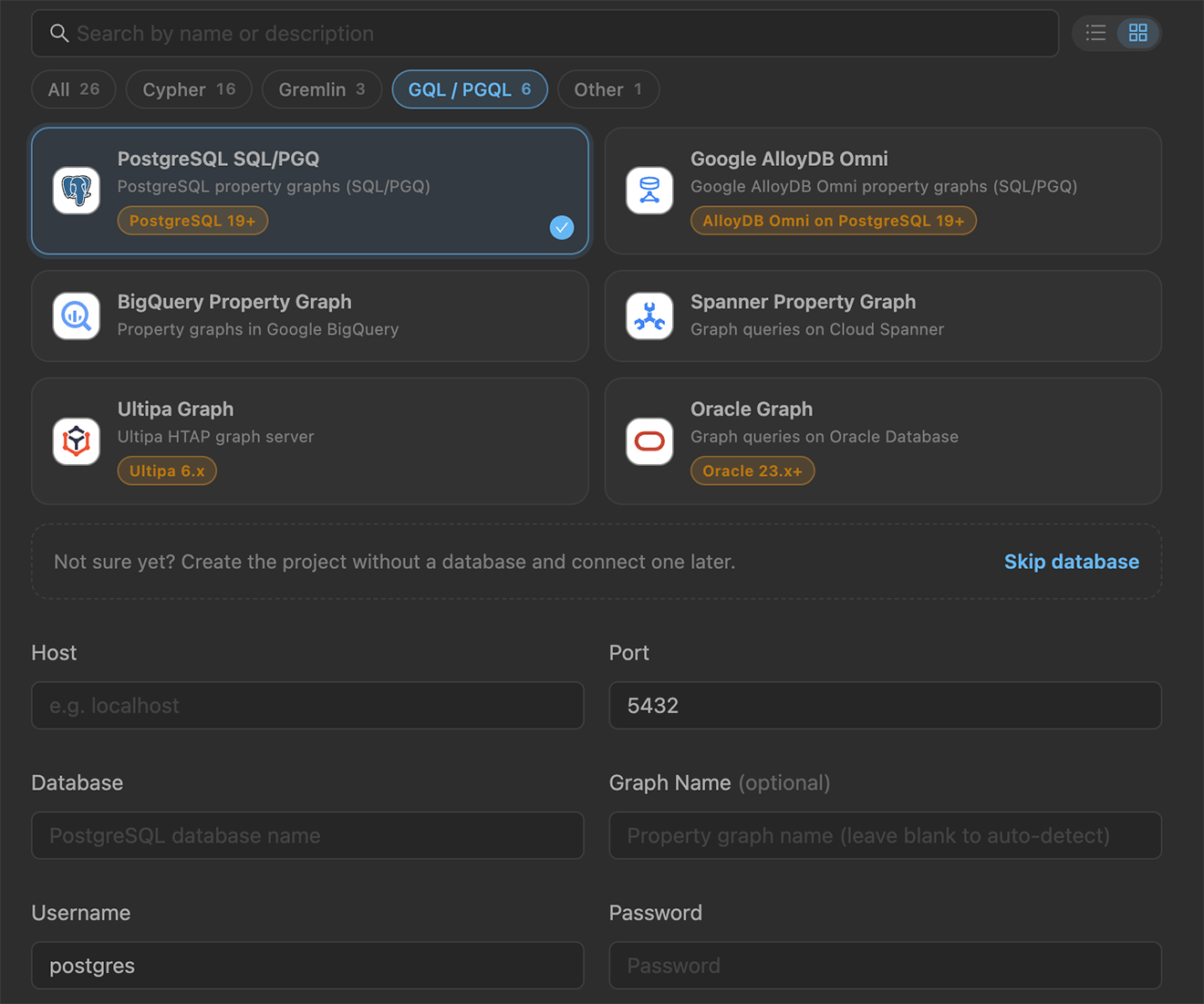Click 'Ultipa HTAP graph server' description
Viewport: 1204px width, 1004px height.
(x=216, y=437)
